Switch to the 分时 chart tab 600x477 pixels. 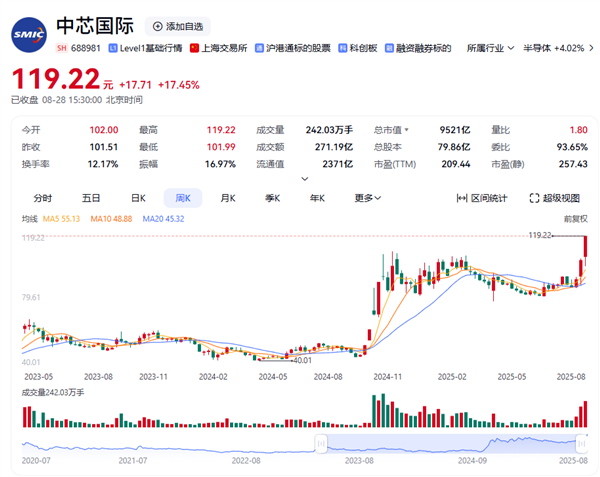point(42,198)
